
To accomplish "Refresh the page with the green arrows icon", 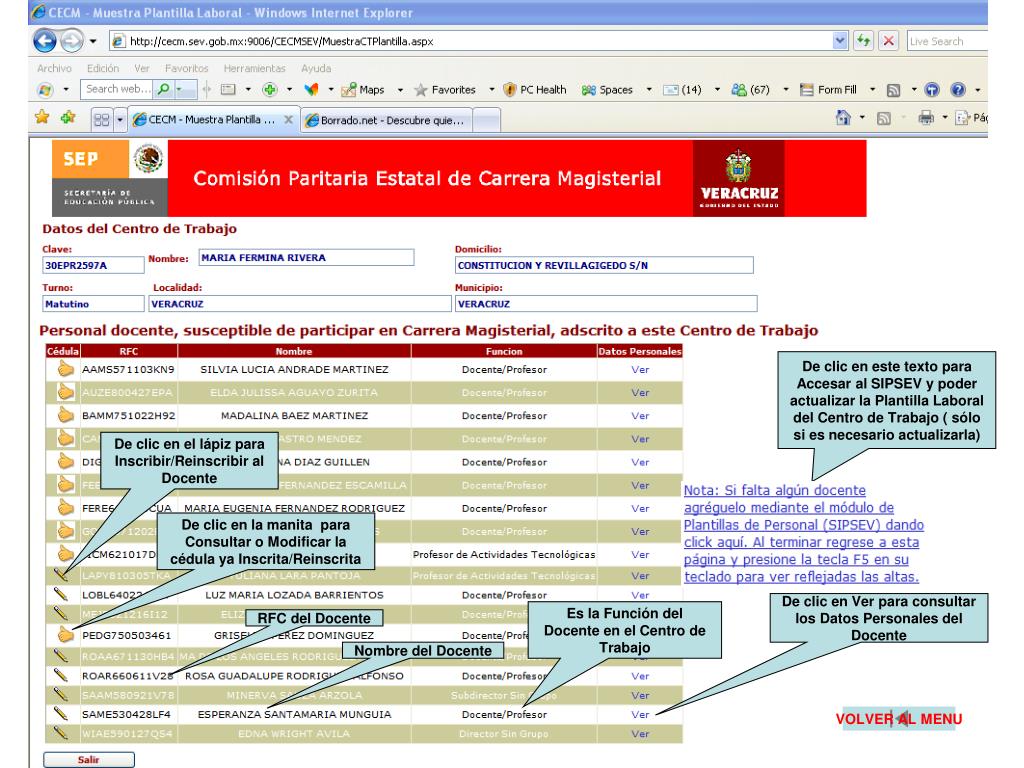I will [x=863, y=40].
